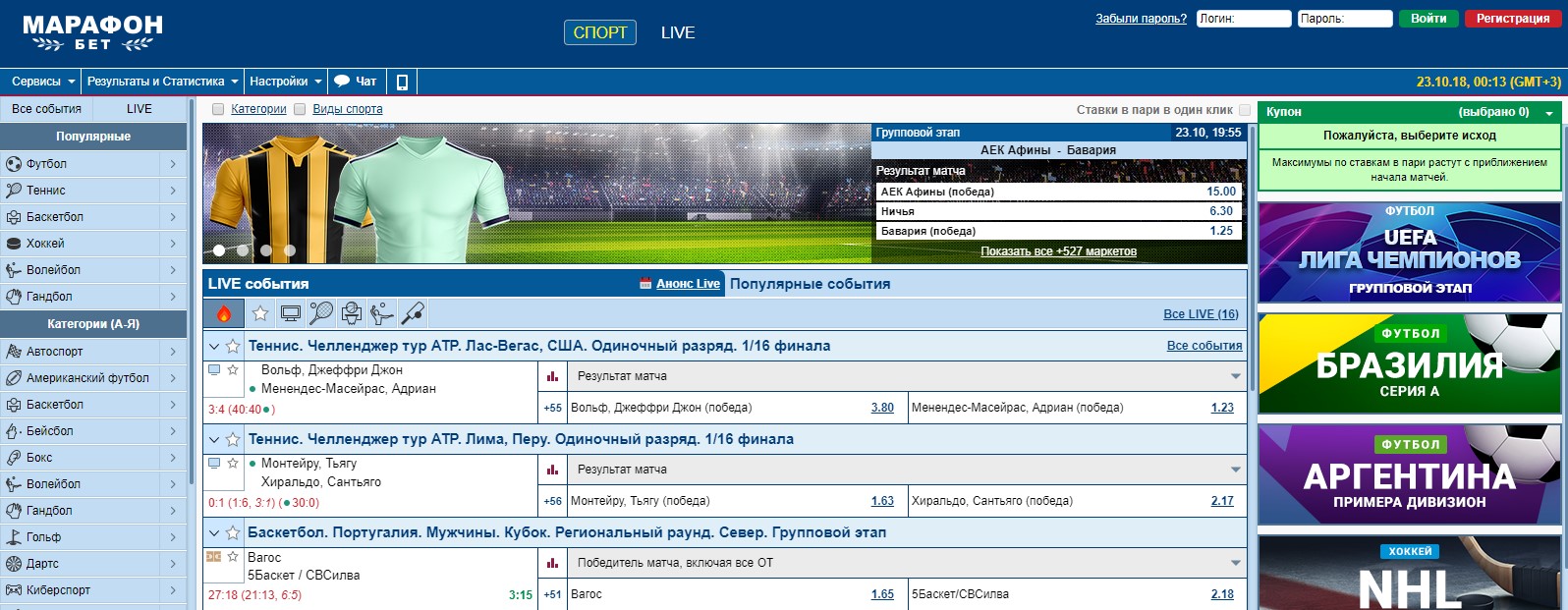This screenshot has height=610, width=1568.
Task: Collapse the Португалия basketball section
Action: (214, 532)
